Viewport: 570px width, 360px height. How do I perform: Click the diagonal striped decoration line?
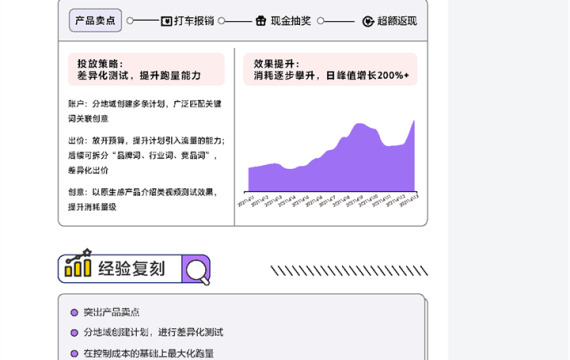349,271
